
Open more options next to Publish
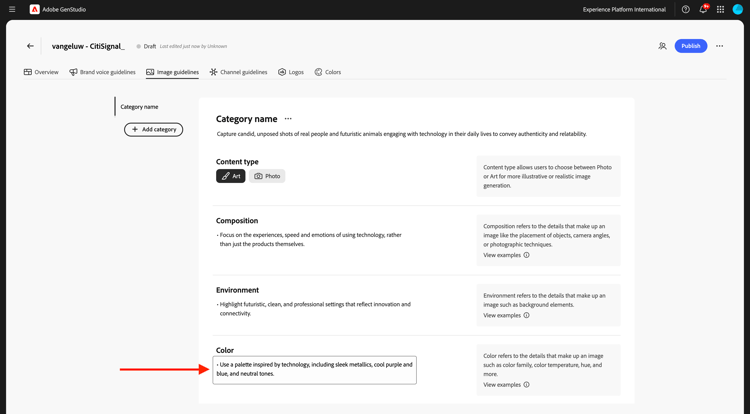(x=719, y=46)
